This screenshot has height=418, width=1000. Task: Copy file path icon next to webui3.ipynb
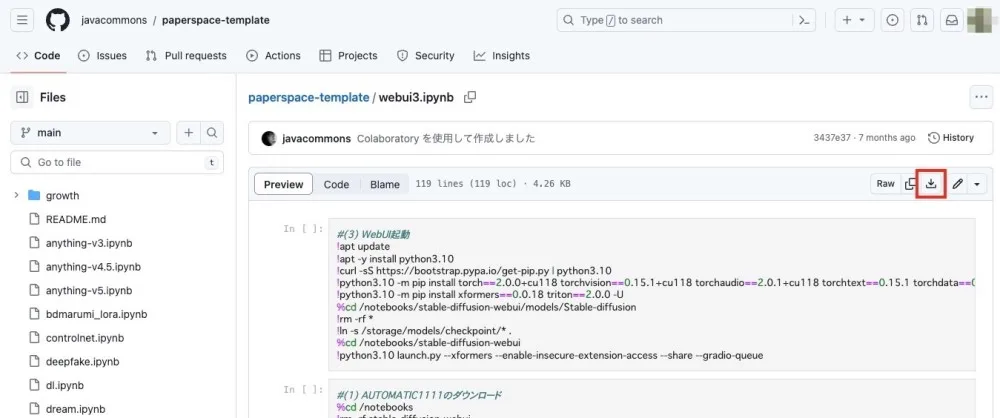[x=470, y=97]
